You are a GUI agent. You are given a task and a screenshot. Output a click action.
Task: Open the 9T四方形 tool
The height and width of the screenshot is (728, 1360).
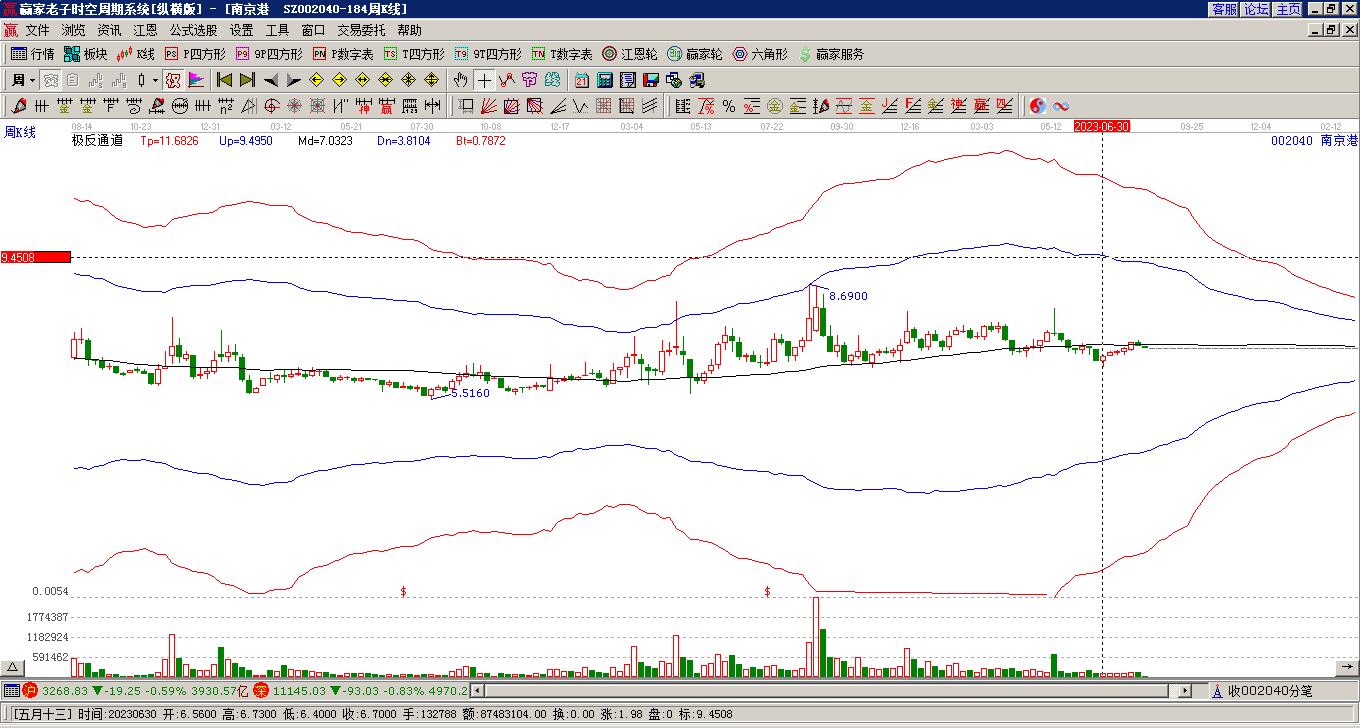(x=488, y=54)
